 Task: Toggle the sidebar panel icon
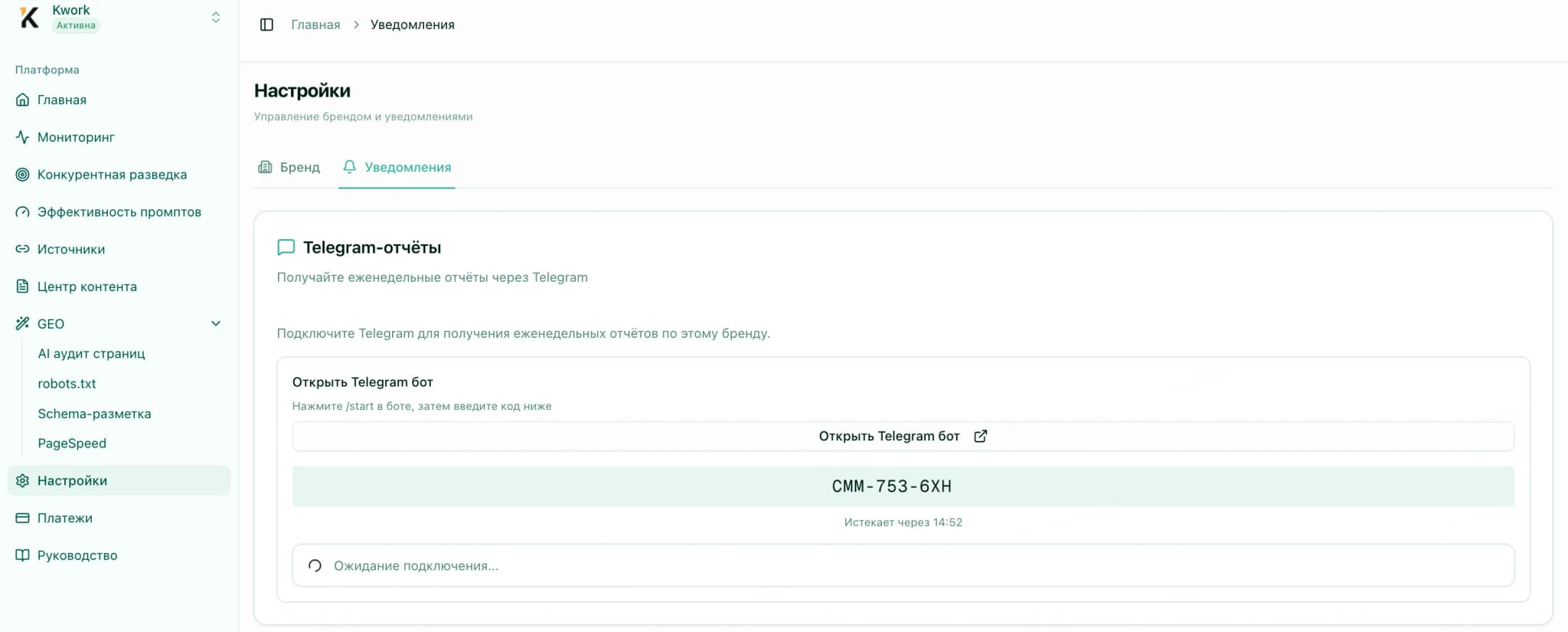266,25
